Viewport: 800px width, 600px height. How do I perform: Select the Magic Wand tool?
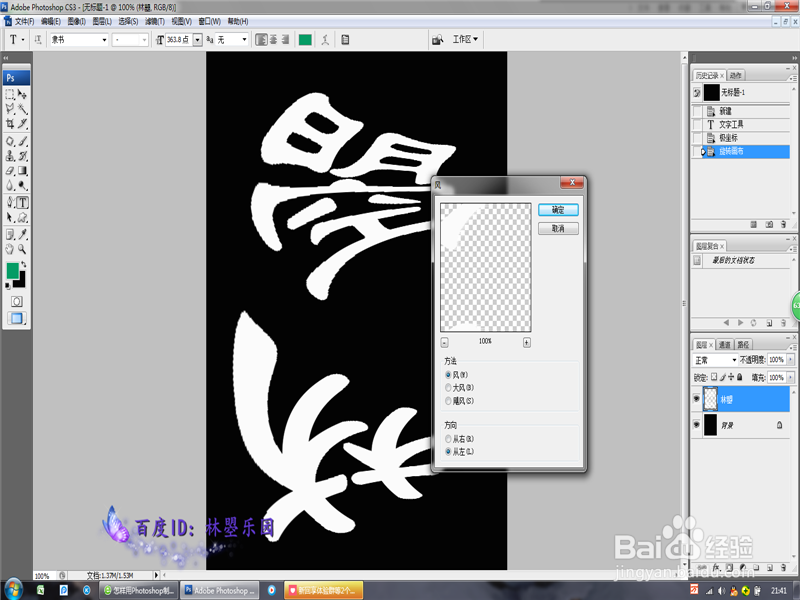pyautogui.click(x=22, y=109)
